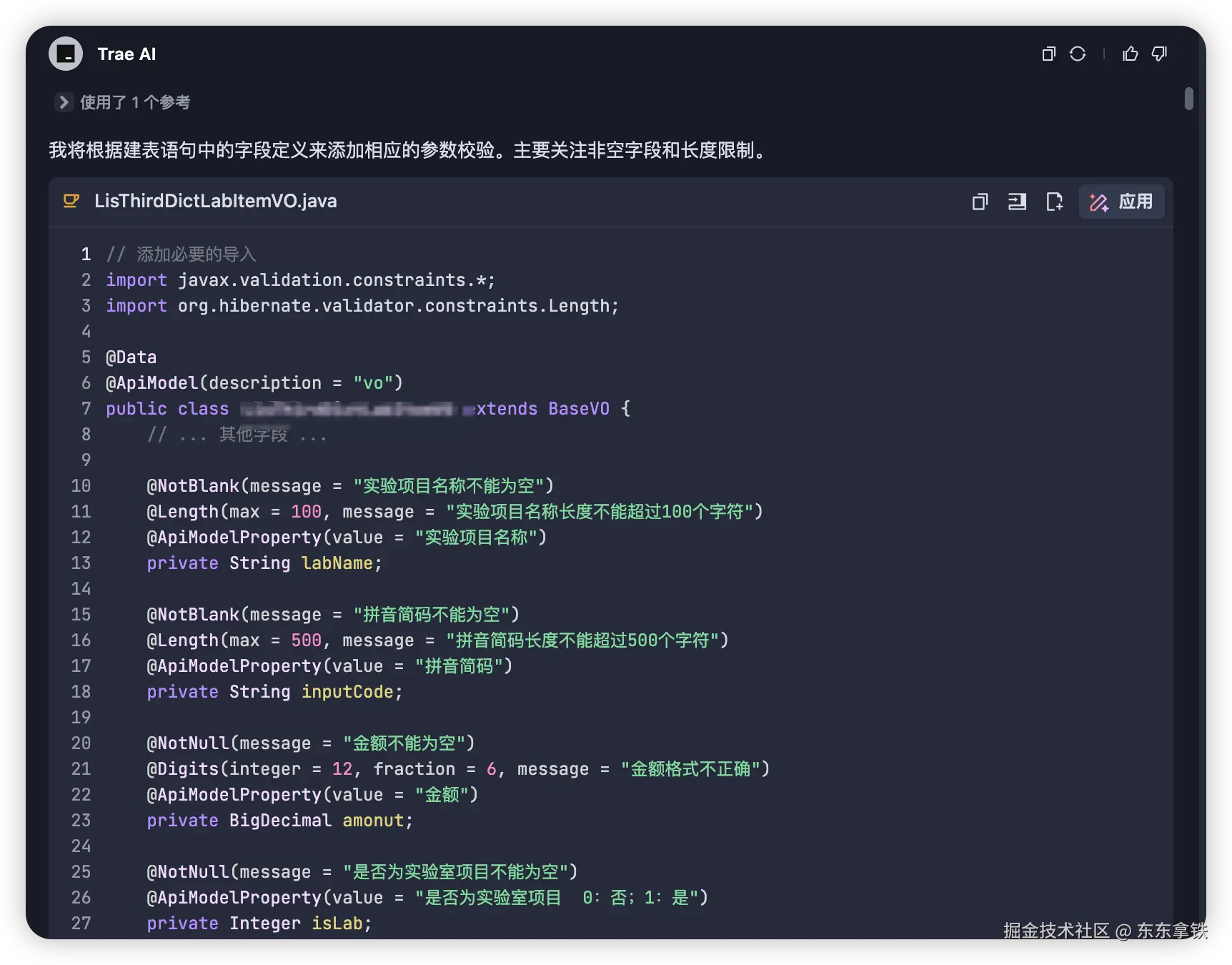Viewport: 1232px width, 965px height.
Task: Click the 应用 apply button
Action: (1136, 202)
